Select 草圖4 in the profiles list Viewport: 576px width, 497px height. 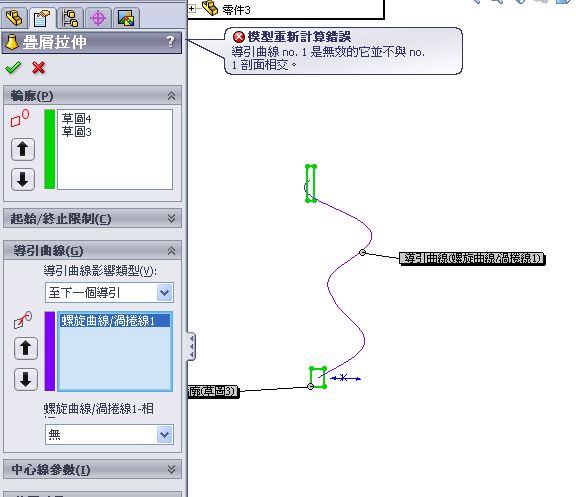point(76,118)
